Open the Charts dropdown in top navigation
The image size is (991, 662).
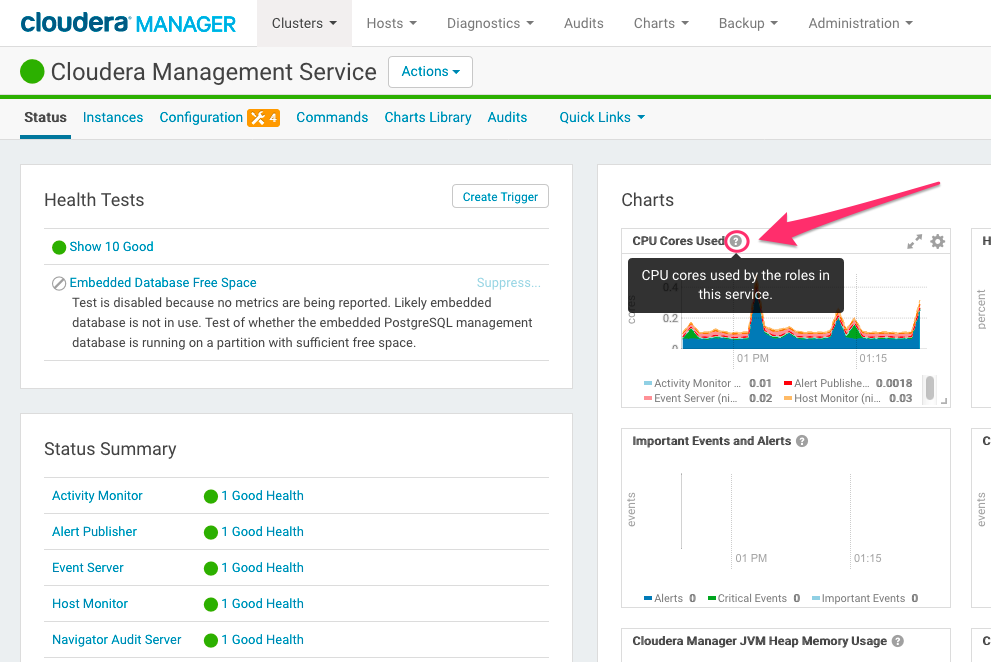660,23
